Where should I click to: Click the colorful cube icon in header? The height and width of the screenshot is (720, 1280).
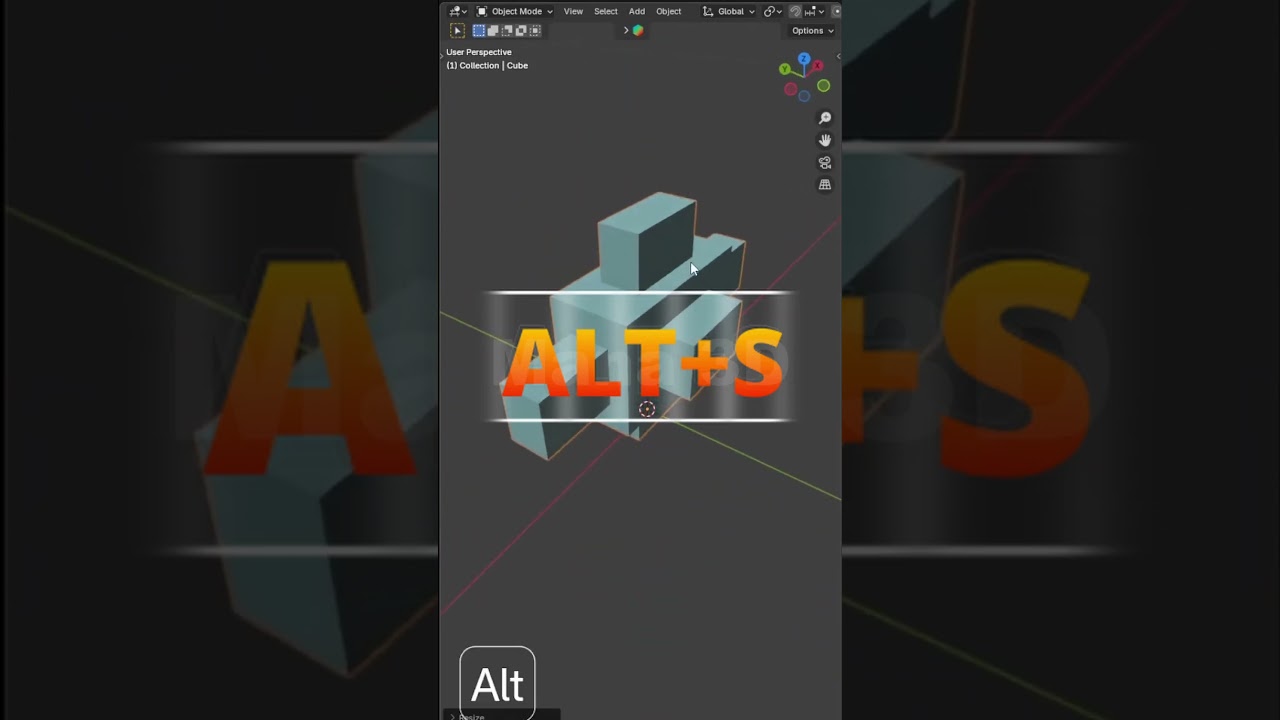(x=638, y=31)
